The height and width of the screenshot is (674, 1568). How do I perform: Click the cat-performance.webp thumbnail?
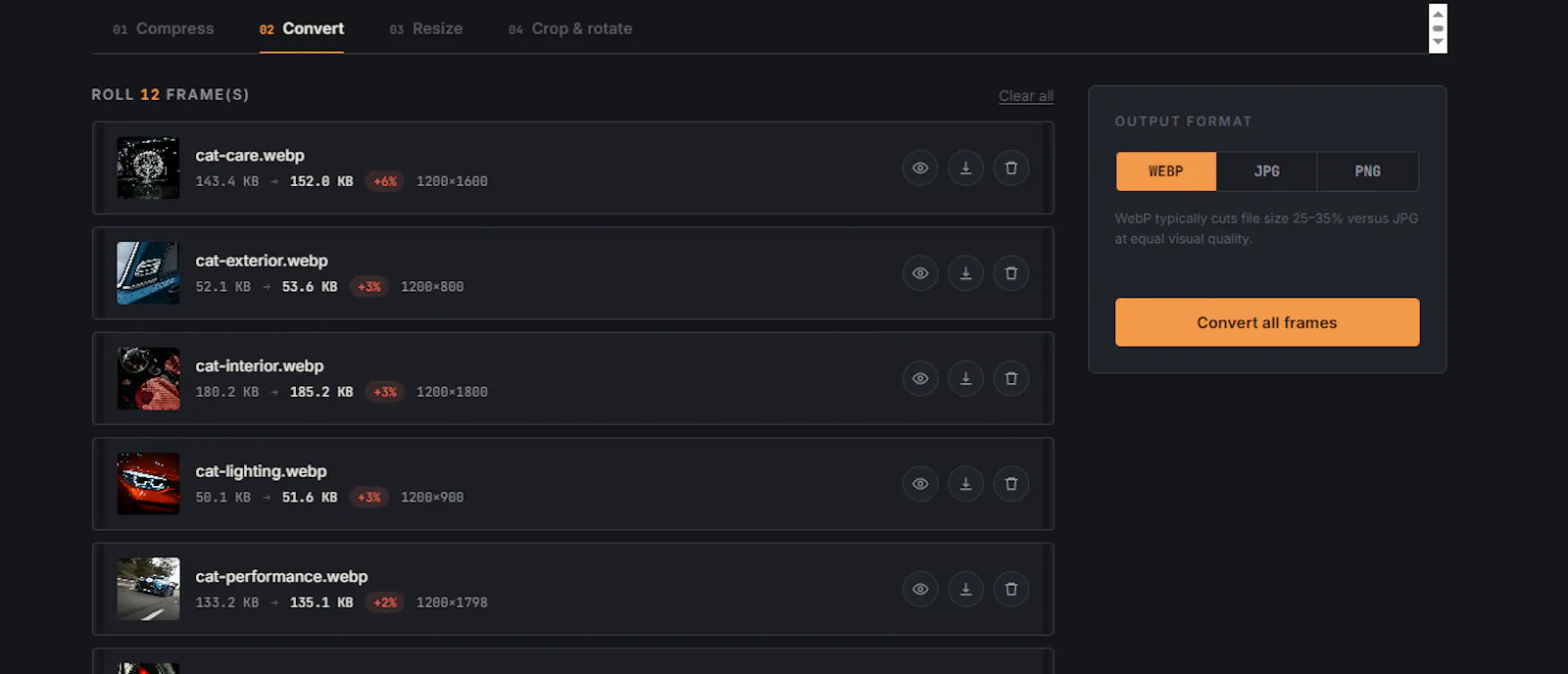pos(148,589)
